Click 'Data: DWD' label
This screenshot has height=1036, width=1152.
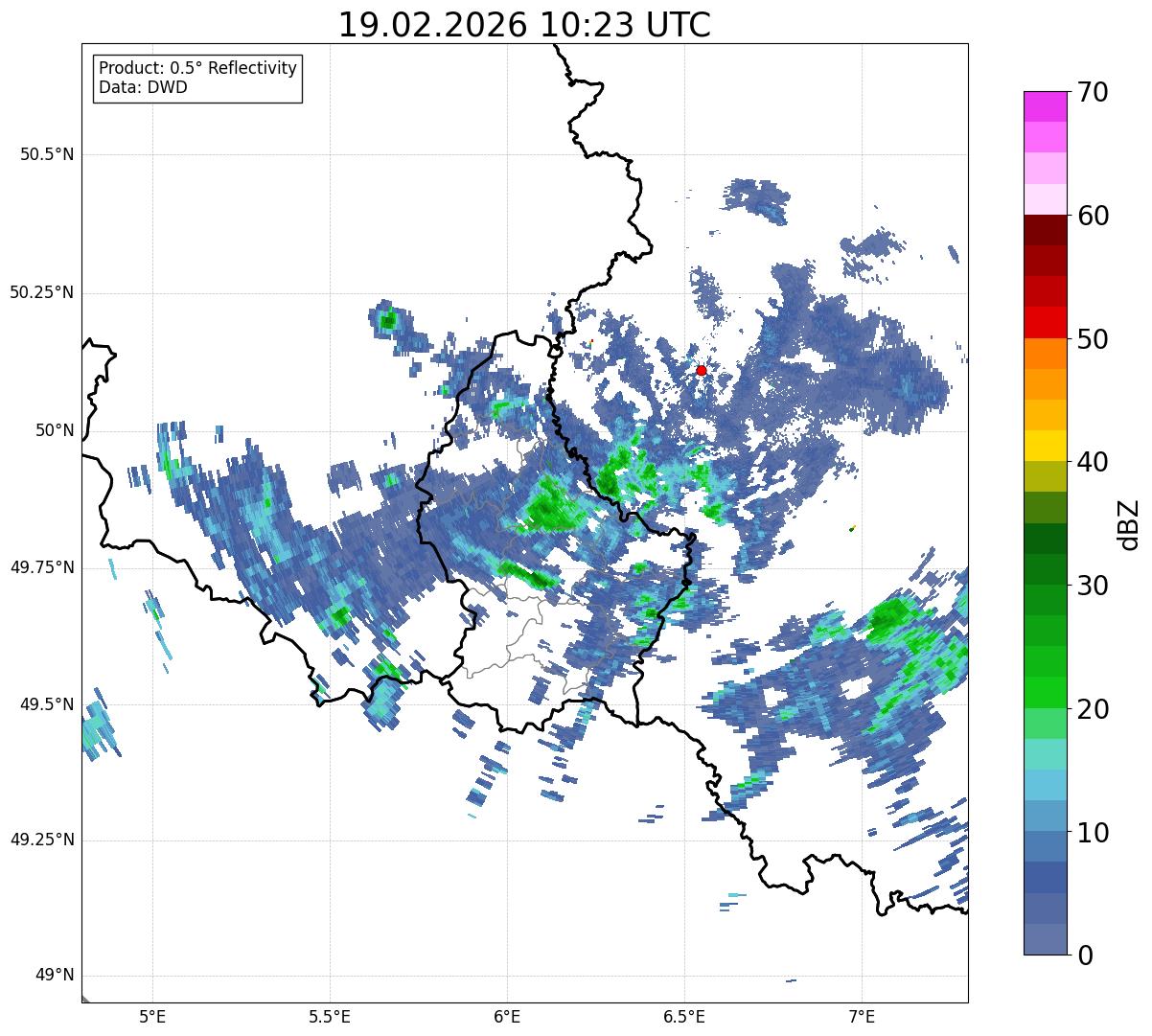[144, 87]
